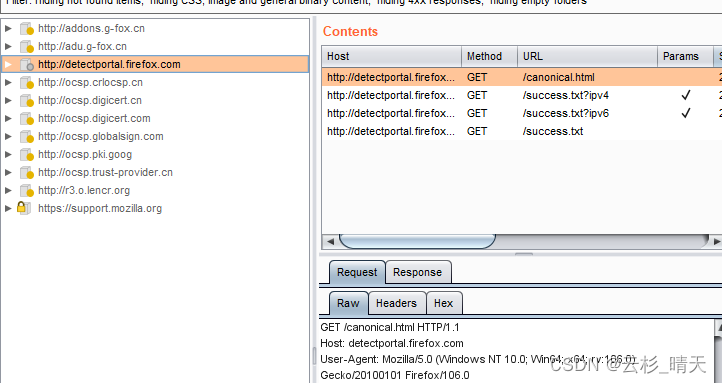The height and width of the screenshot is (383, 722).
Task: Expand the addons.g-fox.cn tree node
Action: coord(8,29)
